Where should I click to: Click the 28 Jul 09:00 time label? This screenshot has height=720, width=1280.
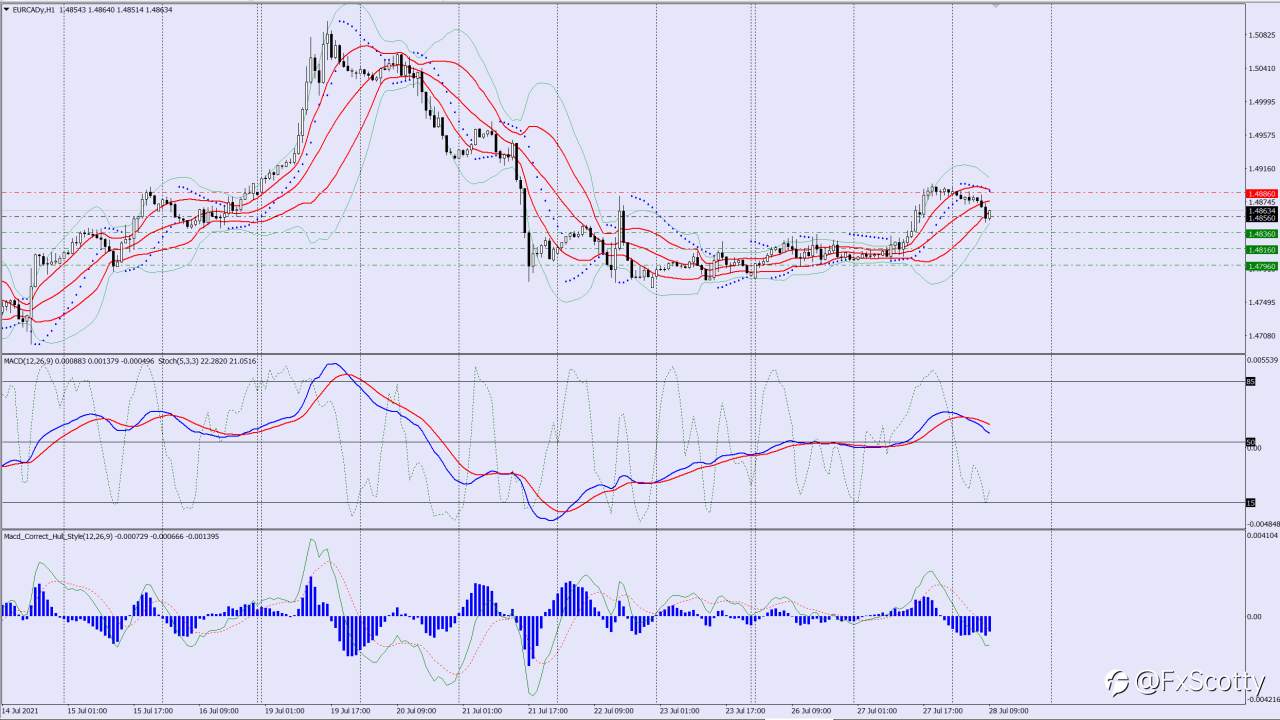point(1010,711)
